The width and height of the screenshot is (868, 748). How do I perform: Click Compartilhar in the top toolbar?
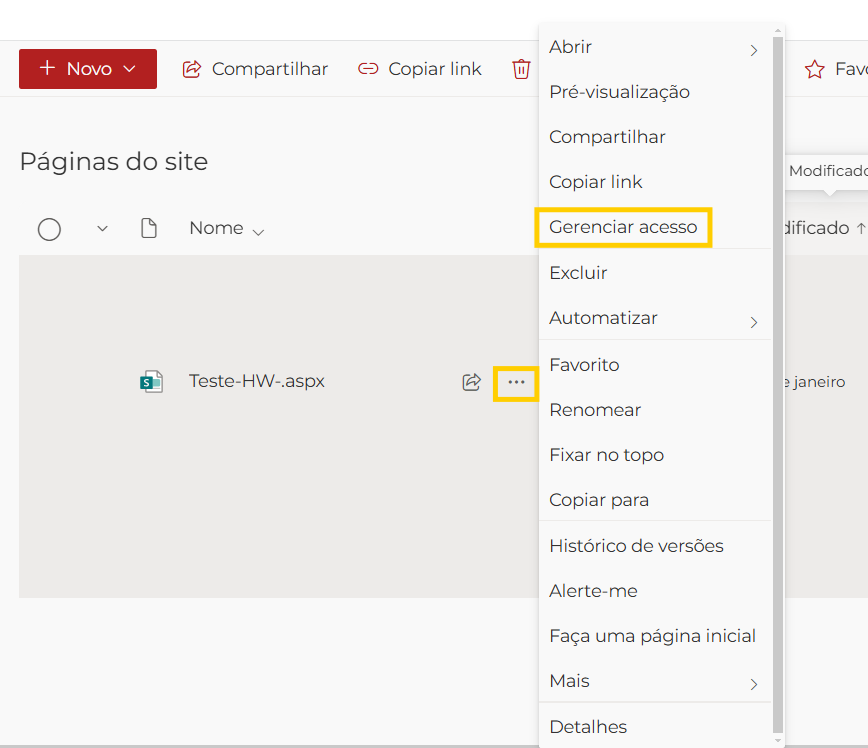click(x=255, y=69)
